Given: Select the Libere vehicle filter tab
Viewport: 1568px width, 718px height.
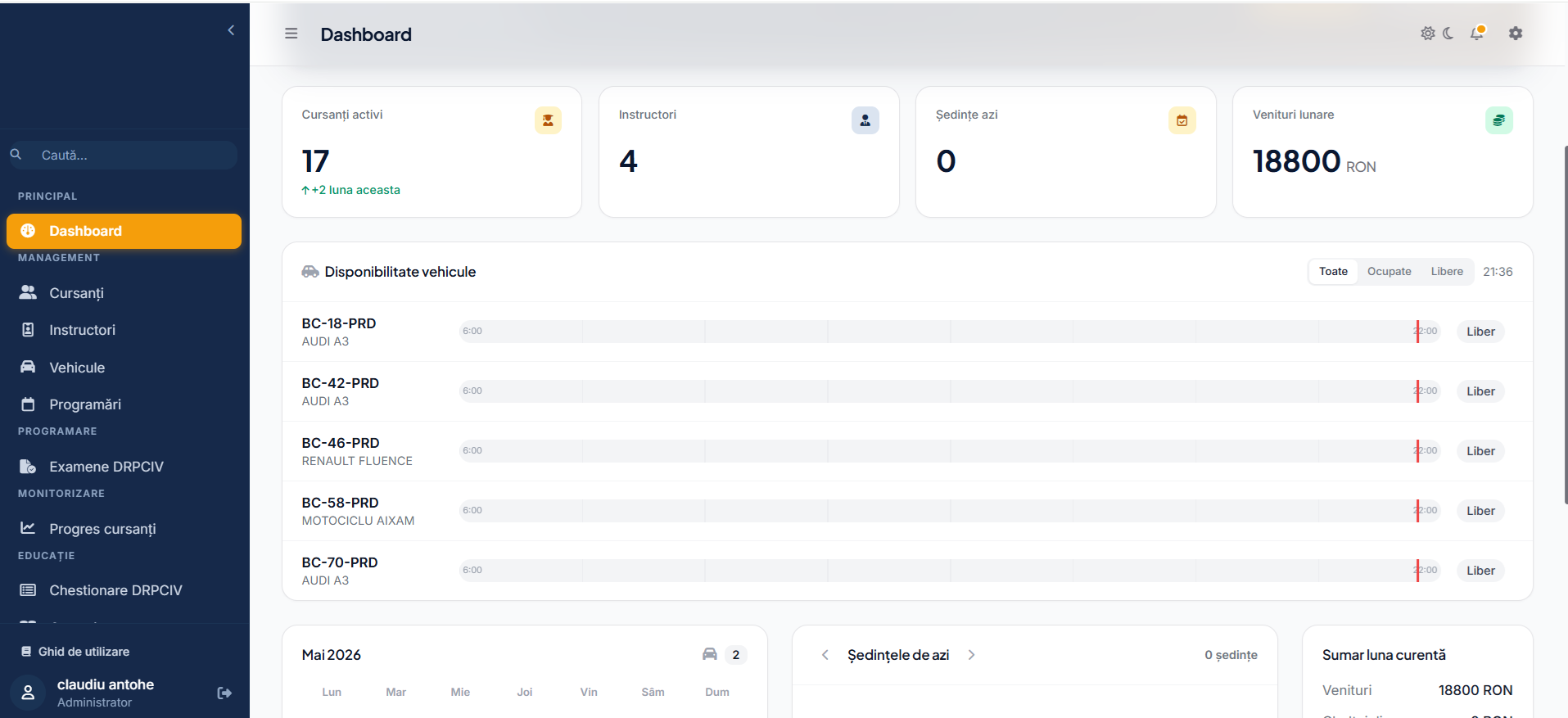Looking at the screenshot, I should (1447, 272).
